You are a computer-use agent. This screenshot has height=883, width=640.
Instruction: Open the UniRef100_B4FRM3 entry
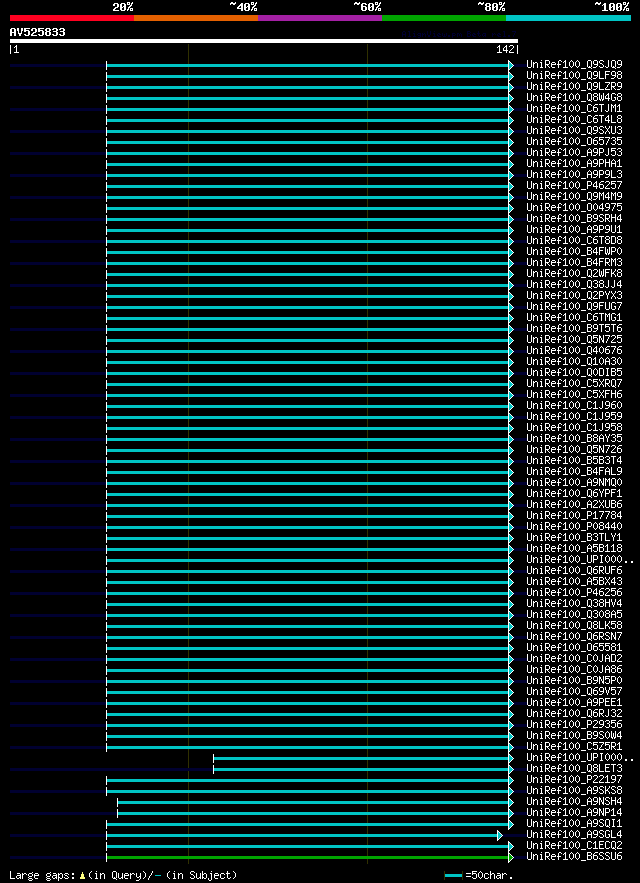click(x=574, y=262)
